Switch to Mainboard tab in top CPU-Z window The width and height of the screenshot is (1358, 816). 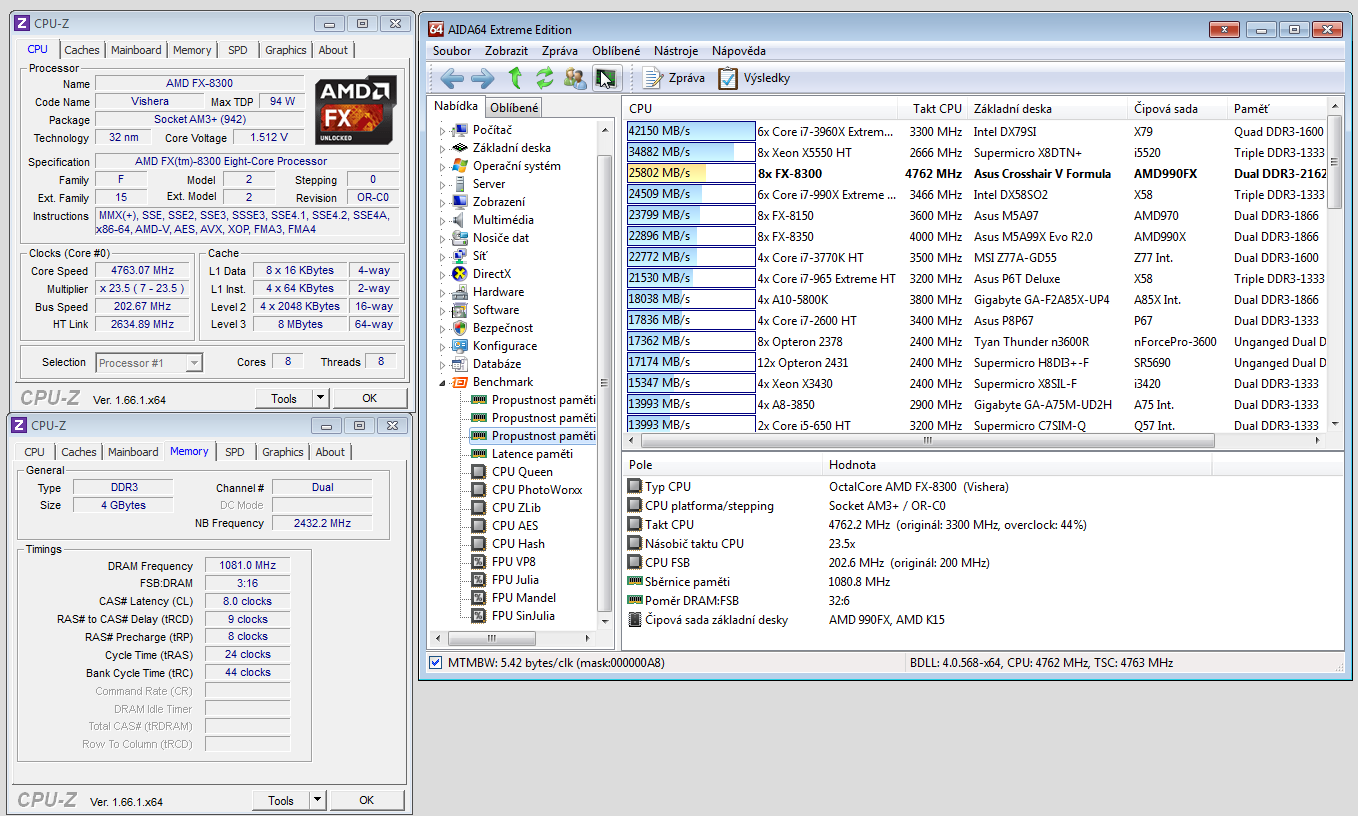point(136,50)
